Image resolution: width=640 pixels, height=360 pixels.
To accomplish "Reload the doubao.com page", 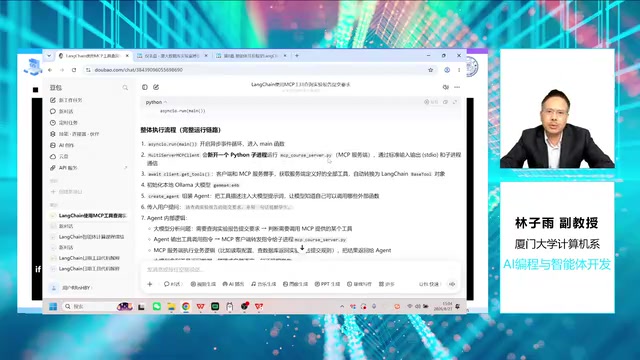I will click(x=74, y=70).
